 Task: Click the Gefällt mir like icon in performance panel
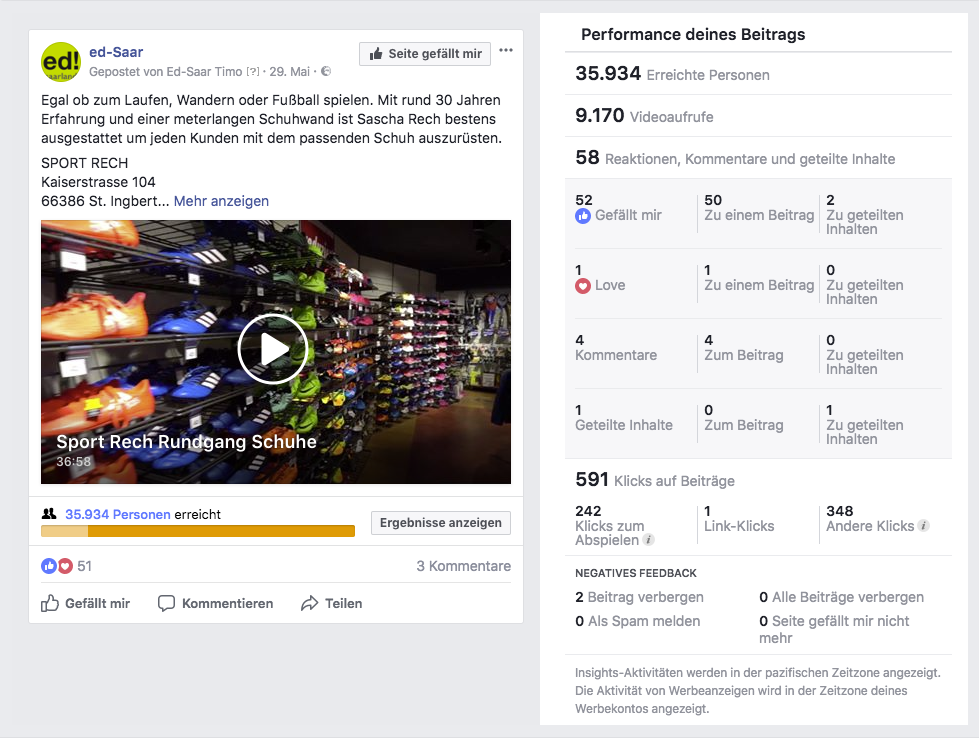tap(583, 216)
